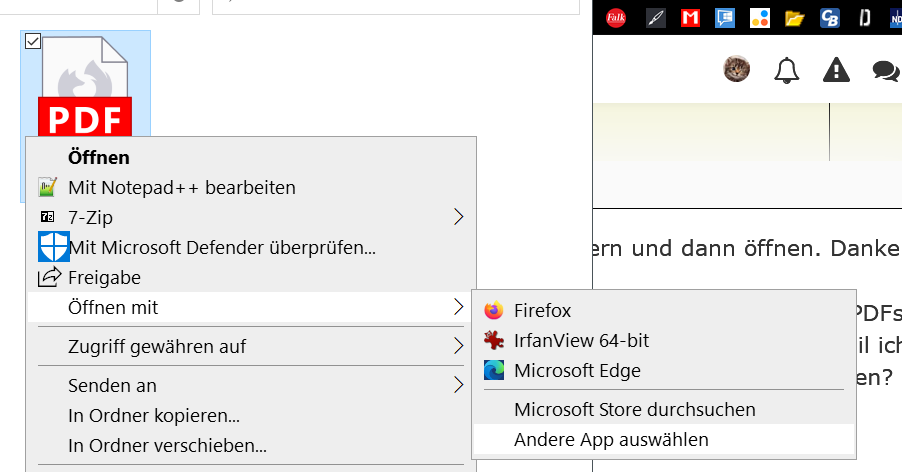Expand the 'Senden an' submenu
902x472 pixels.
click(459, 385)
